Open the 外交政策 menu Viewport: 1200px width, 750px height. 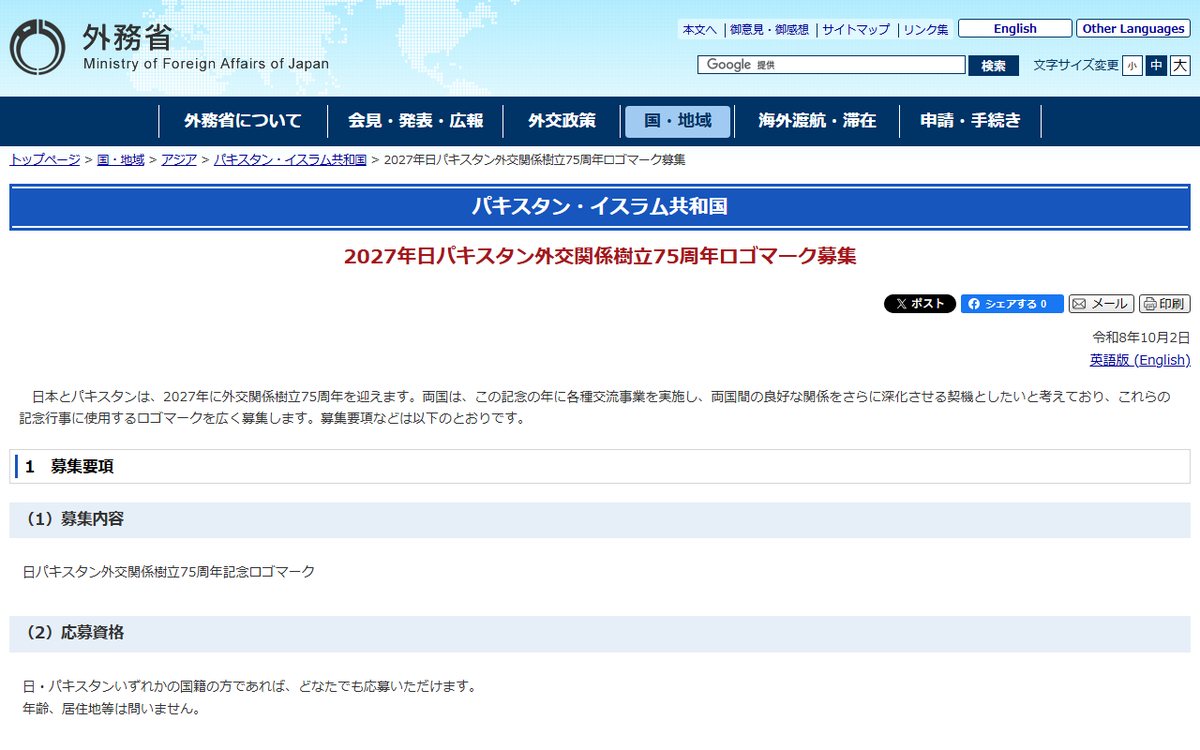[562, 121]
